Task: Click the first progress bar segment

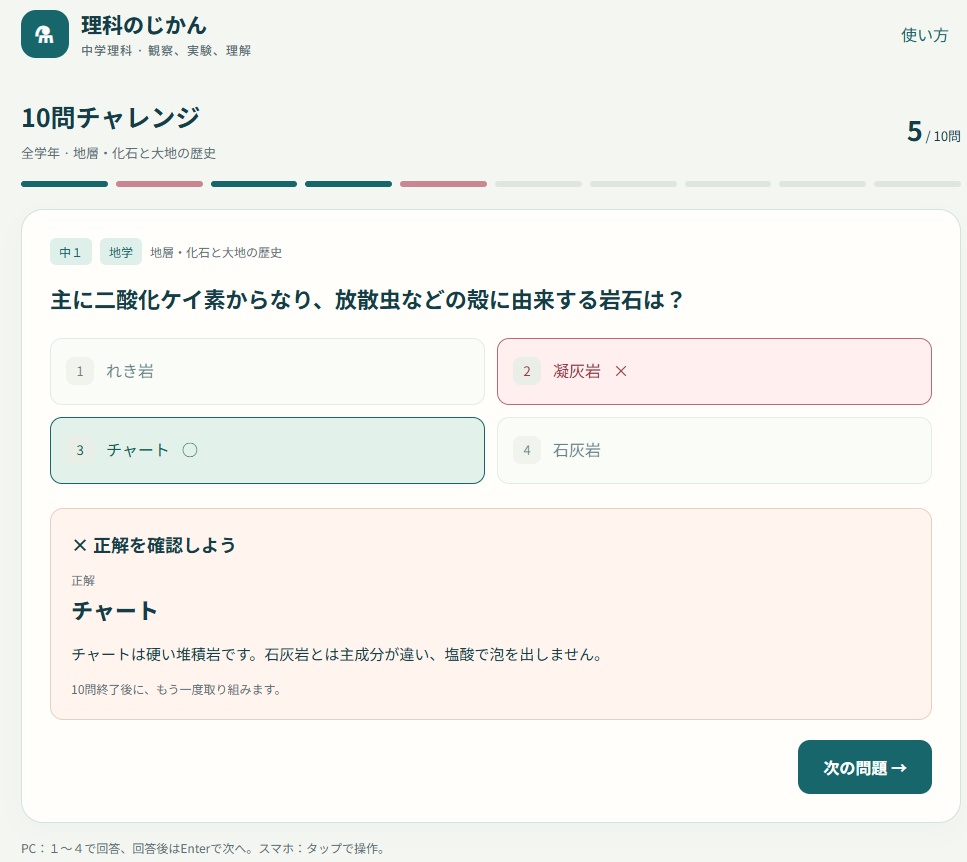Action: click(64, 184)
